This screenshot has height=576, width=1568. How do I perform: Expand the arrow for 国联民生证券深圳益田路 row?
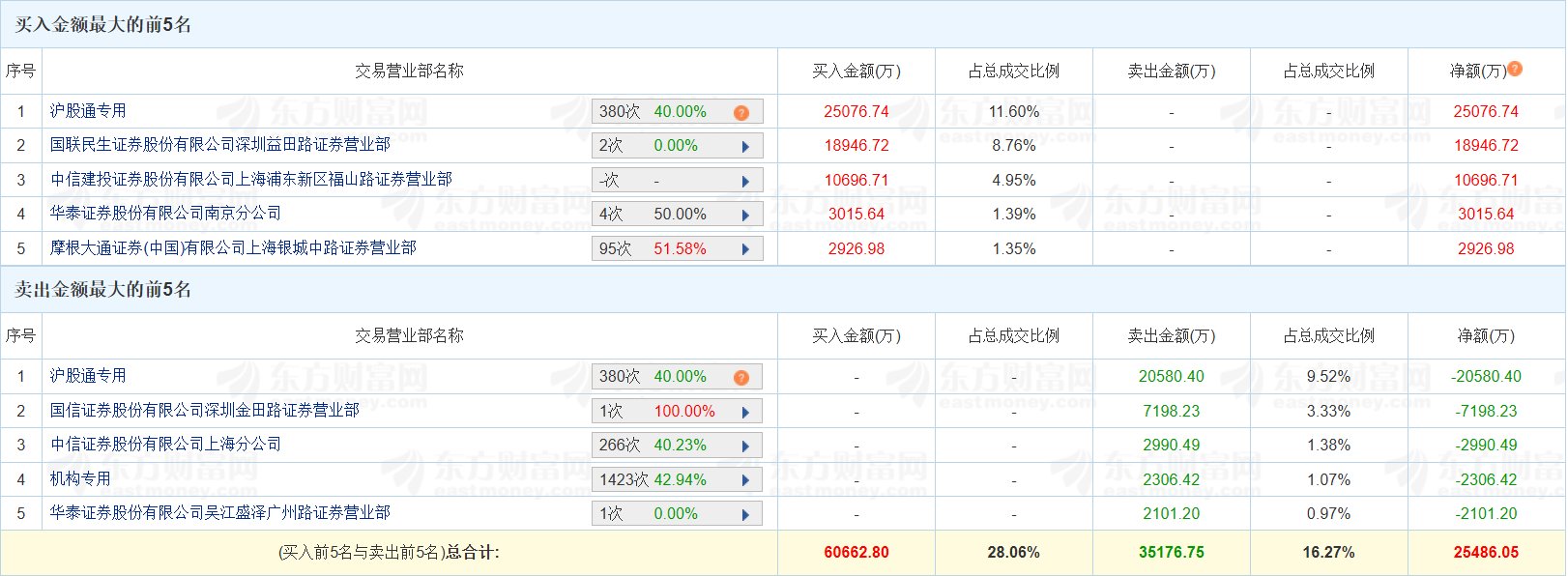tap(745, 147)
